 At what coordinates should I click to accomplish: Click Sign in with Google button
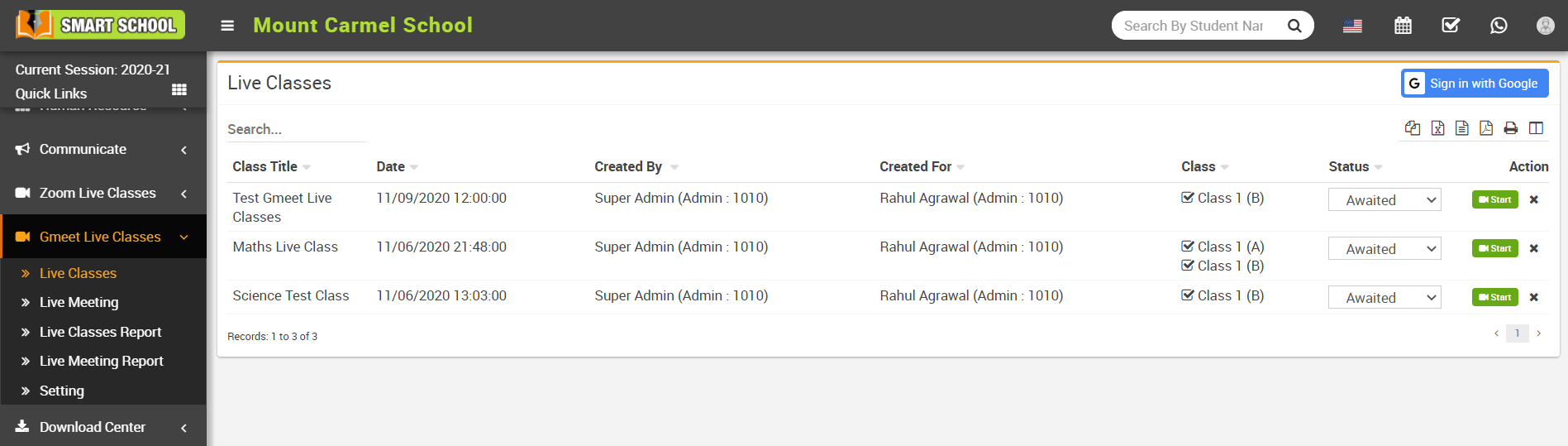[x=1475, y=84]
